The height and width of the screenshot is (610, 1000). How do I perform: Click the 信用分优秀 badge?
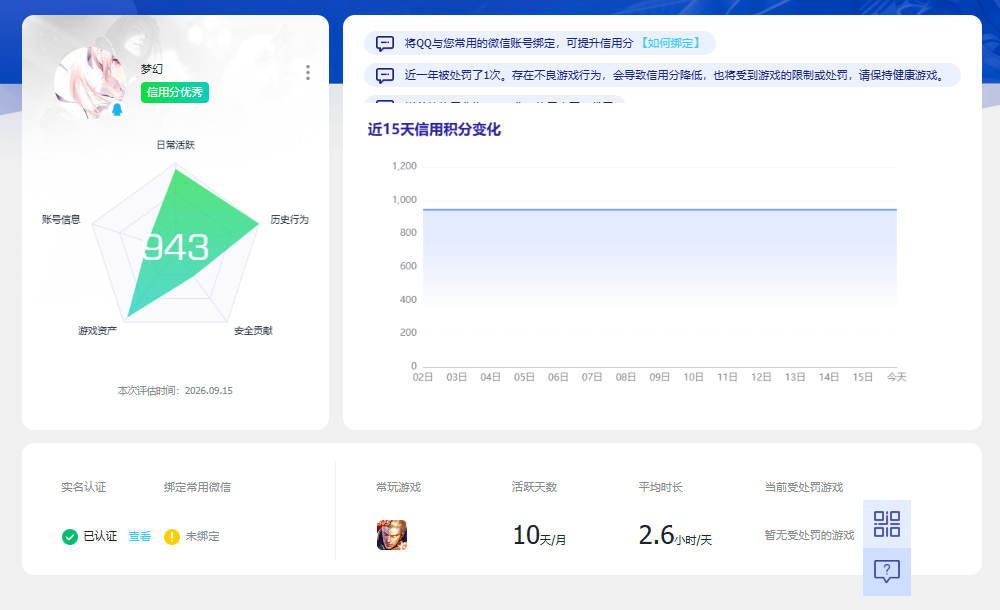[x=175, y=93]
